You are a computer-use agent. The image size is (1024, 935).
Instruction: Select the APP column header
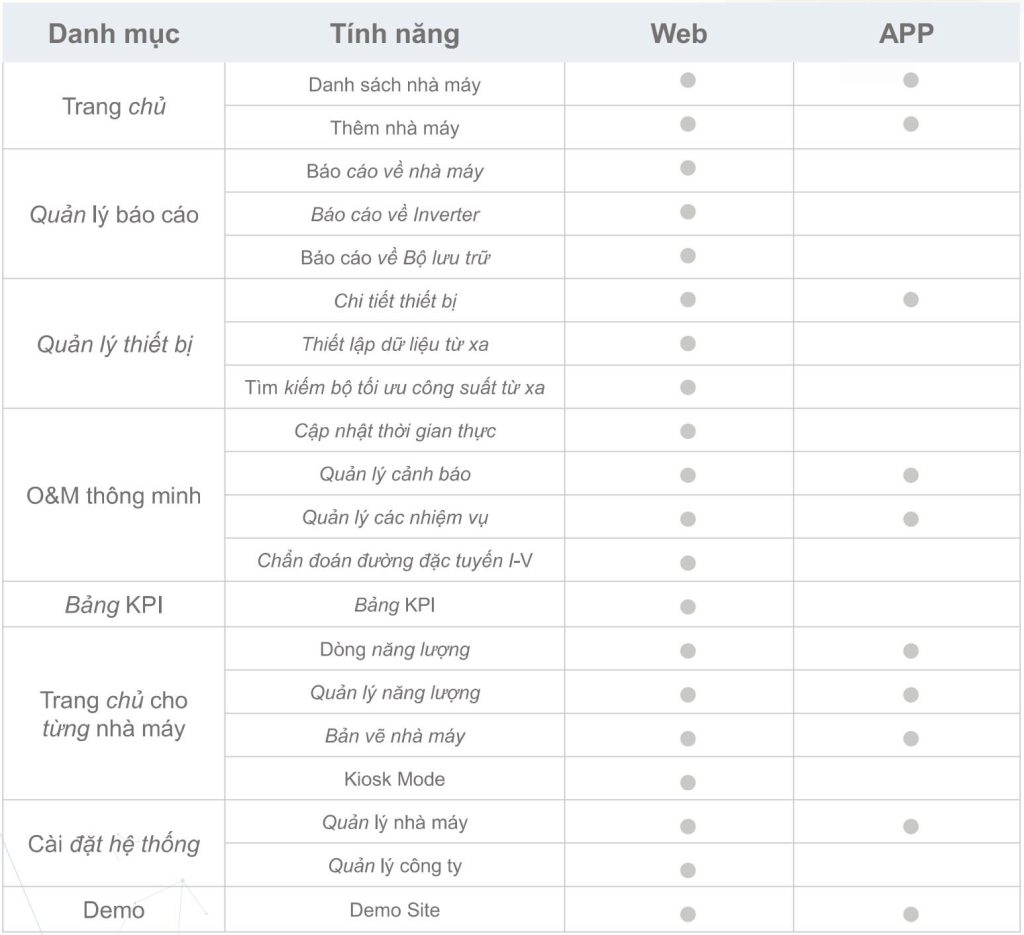906,34
